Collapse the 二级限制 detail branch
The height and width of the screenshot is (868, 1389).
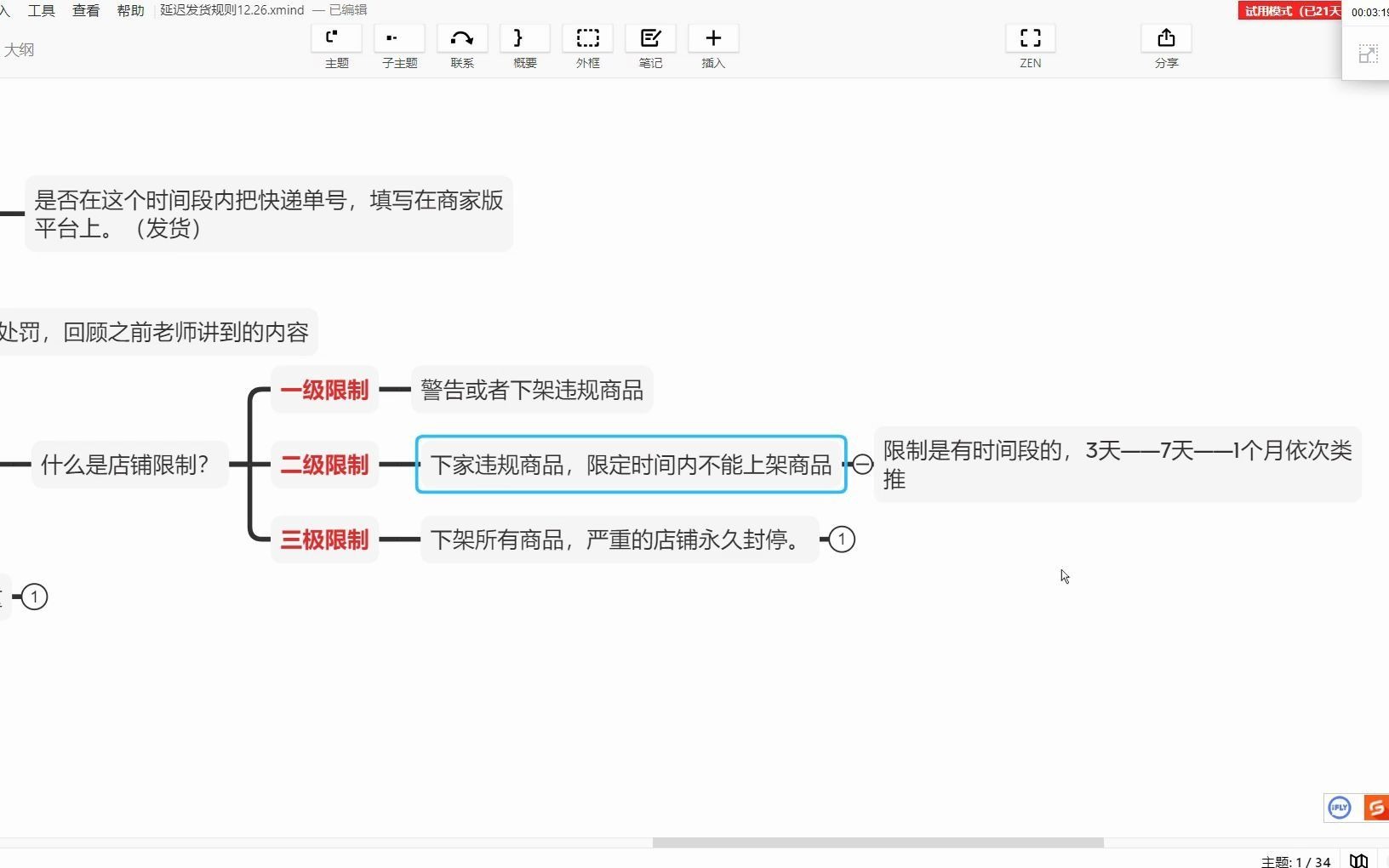point(862,464)
